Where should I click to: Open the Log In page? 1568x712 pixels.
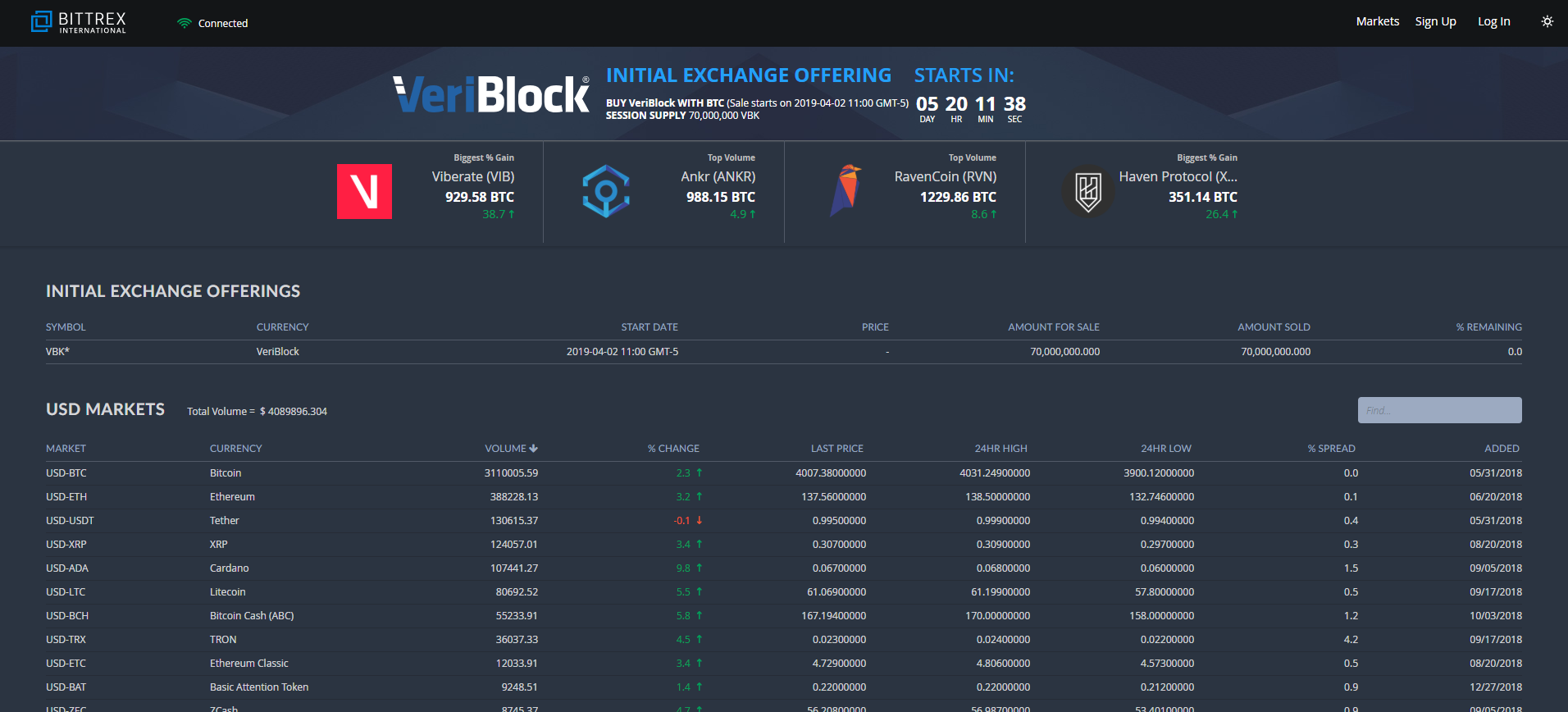pyautogui.click(x=1493, y=22)
